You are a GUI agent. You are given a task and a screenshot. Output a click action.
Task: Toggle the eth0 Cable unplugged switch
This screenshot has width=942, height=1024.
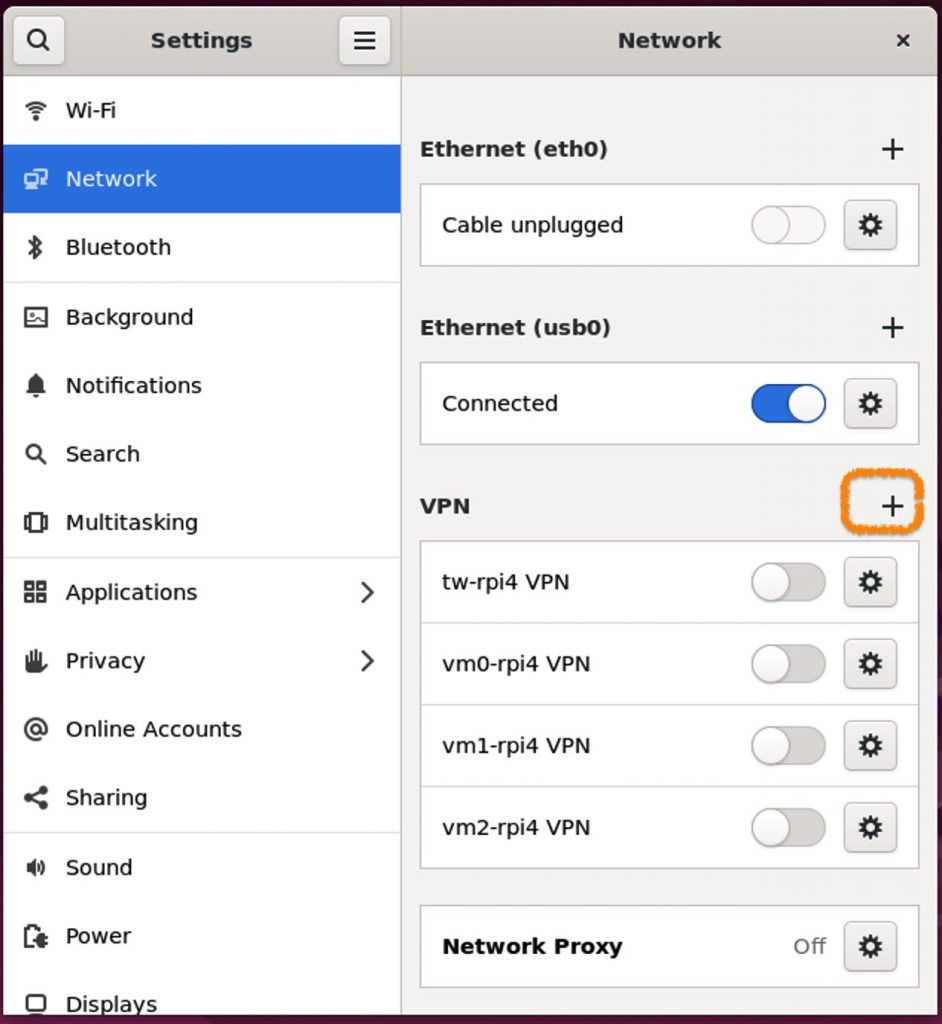pos(788,226)
